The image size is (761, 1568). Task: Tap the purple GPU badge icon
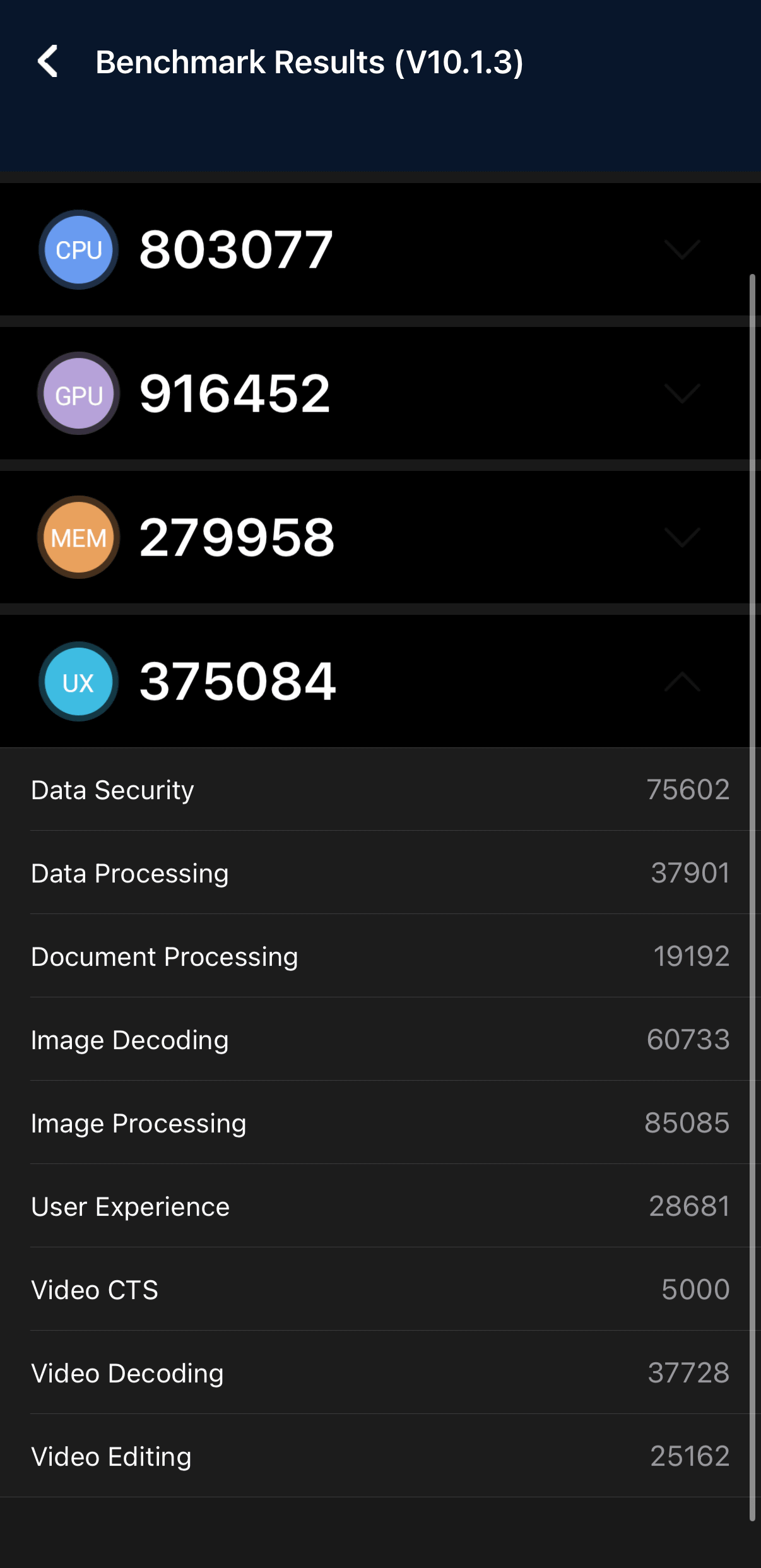[x=79, y=394]
